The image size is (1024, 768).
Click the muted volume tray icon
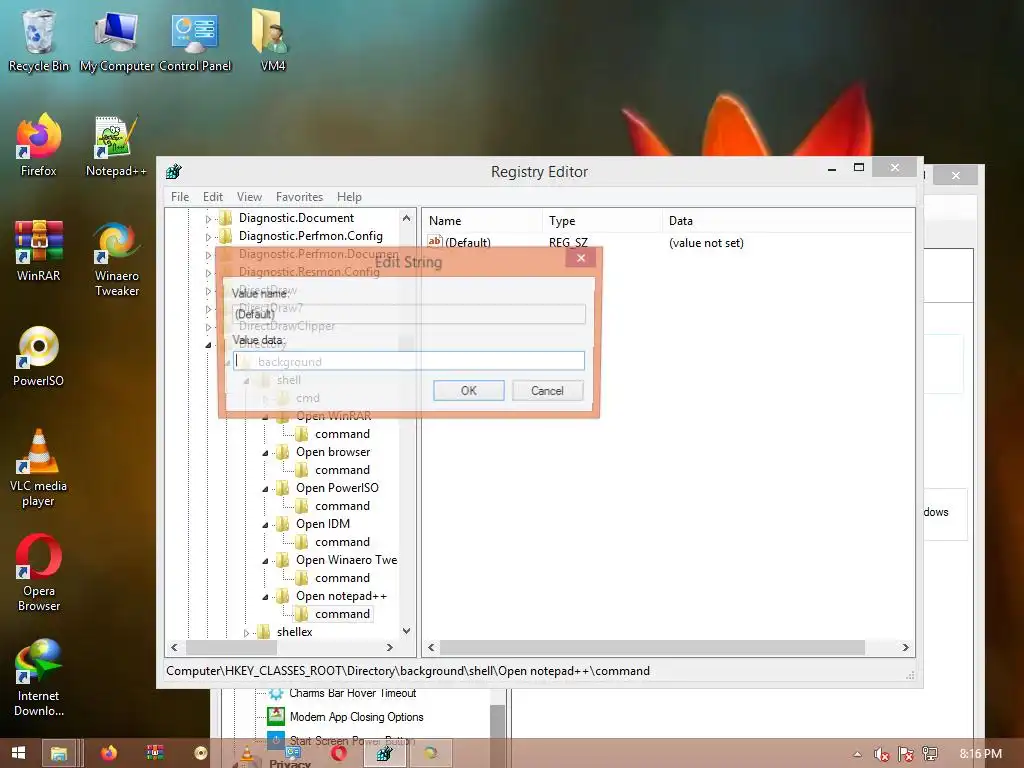882,754
